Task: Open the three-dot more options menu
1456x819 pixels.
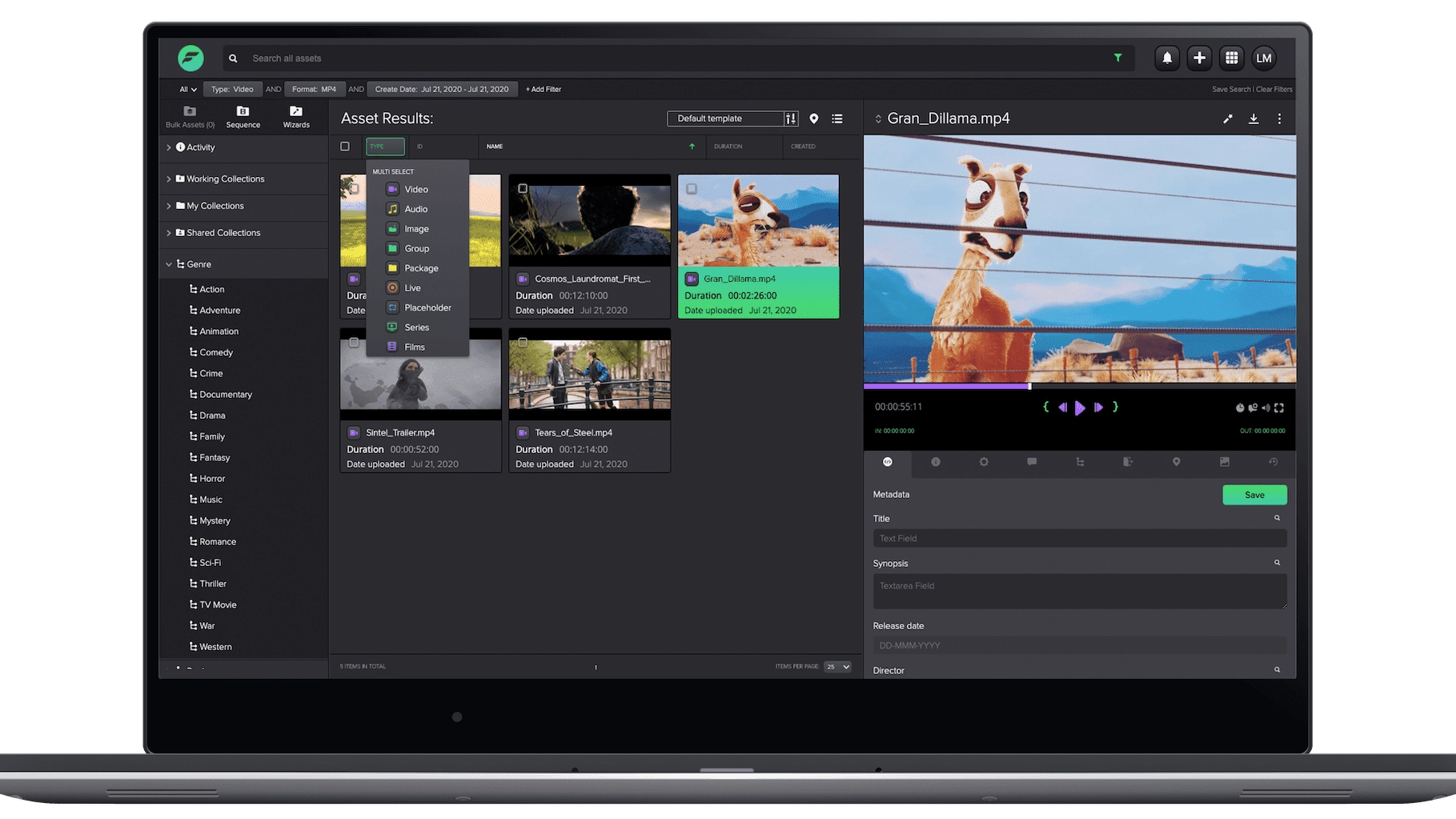Action: tap(1279, 118)
